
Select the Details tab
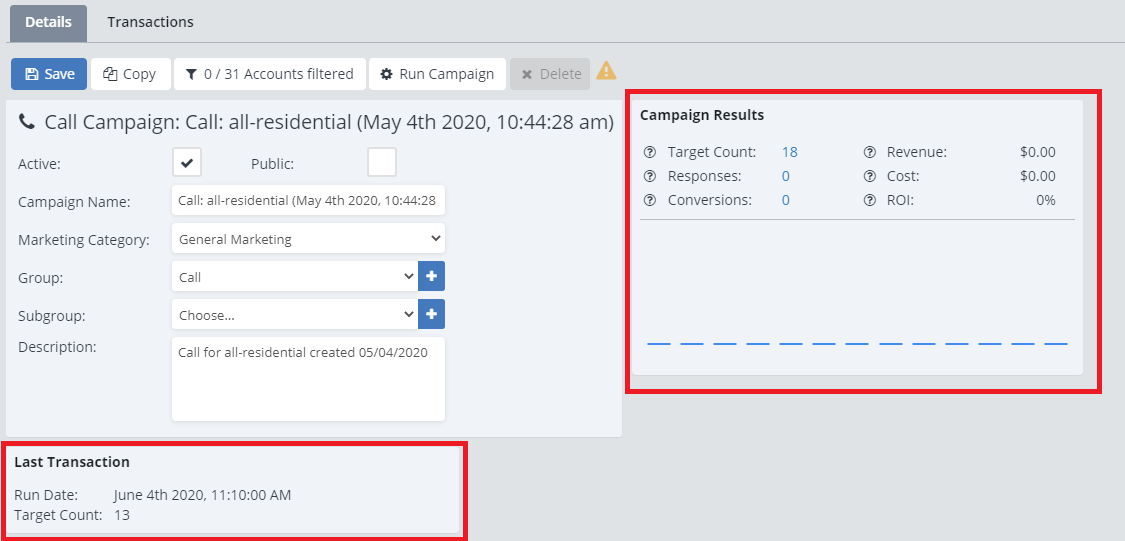(48, 22)
